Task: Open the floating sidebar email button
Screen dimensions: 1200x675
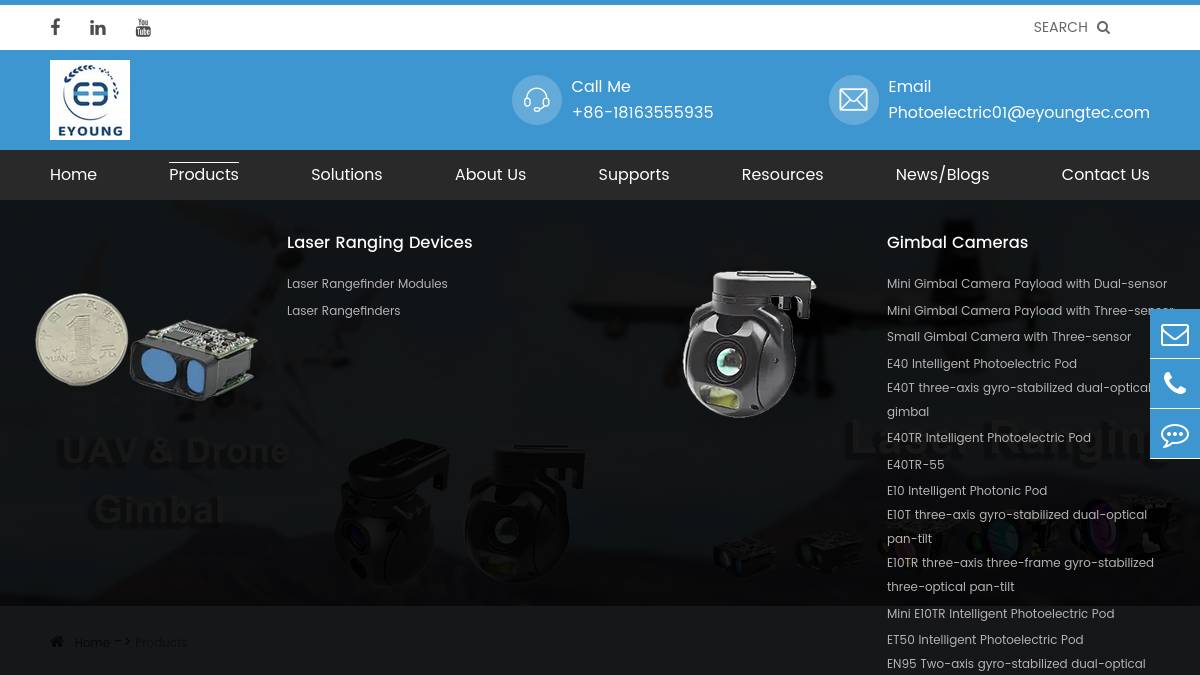Action: tap(1175, 334)
